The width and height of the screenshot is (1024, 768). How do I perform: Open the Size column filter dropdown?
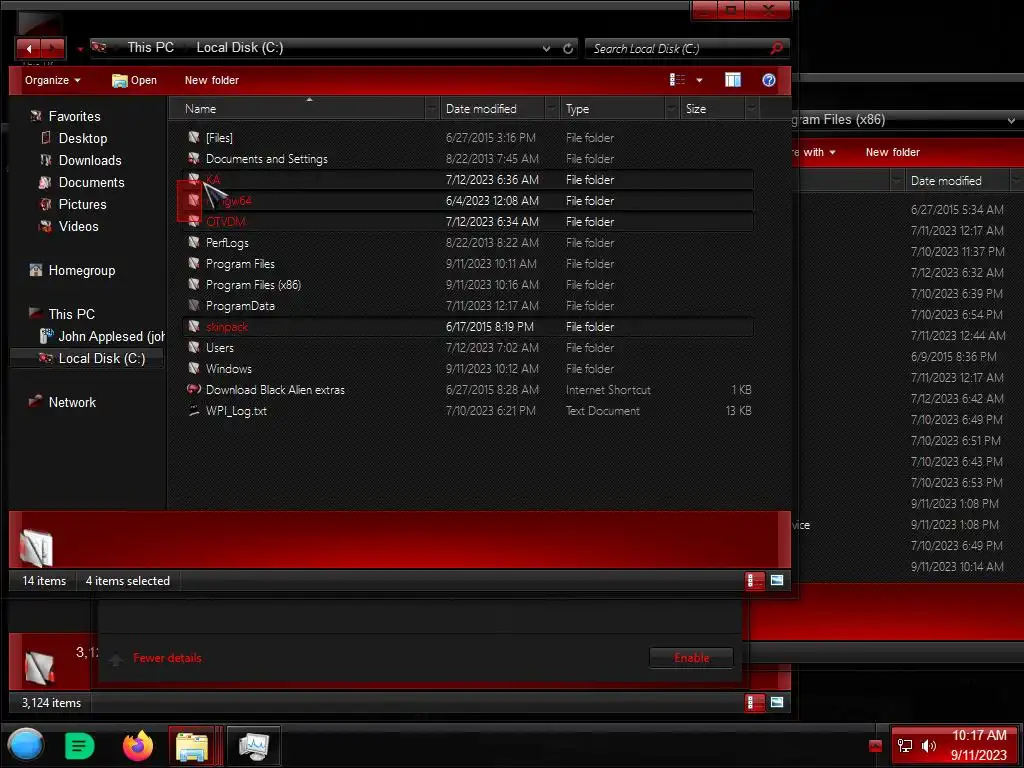pyautogui.click(x=752, y=109)
